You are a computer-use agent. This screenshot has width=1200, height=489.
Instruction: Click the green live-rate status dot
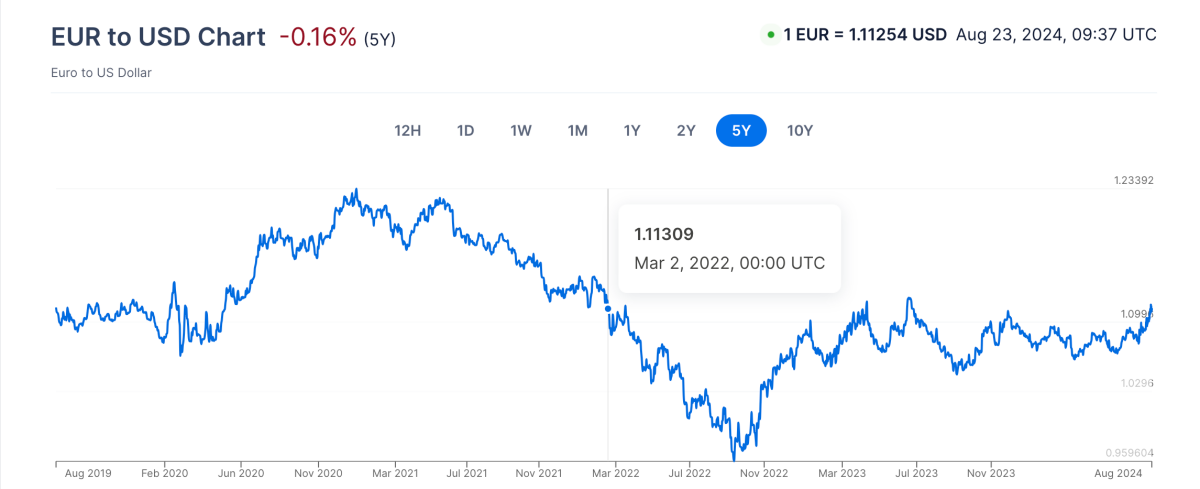point(771,35)
